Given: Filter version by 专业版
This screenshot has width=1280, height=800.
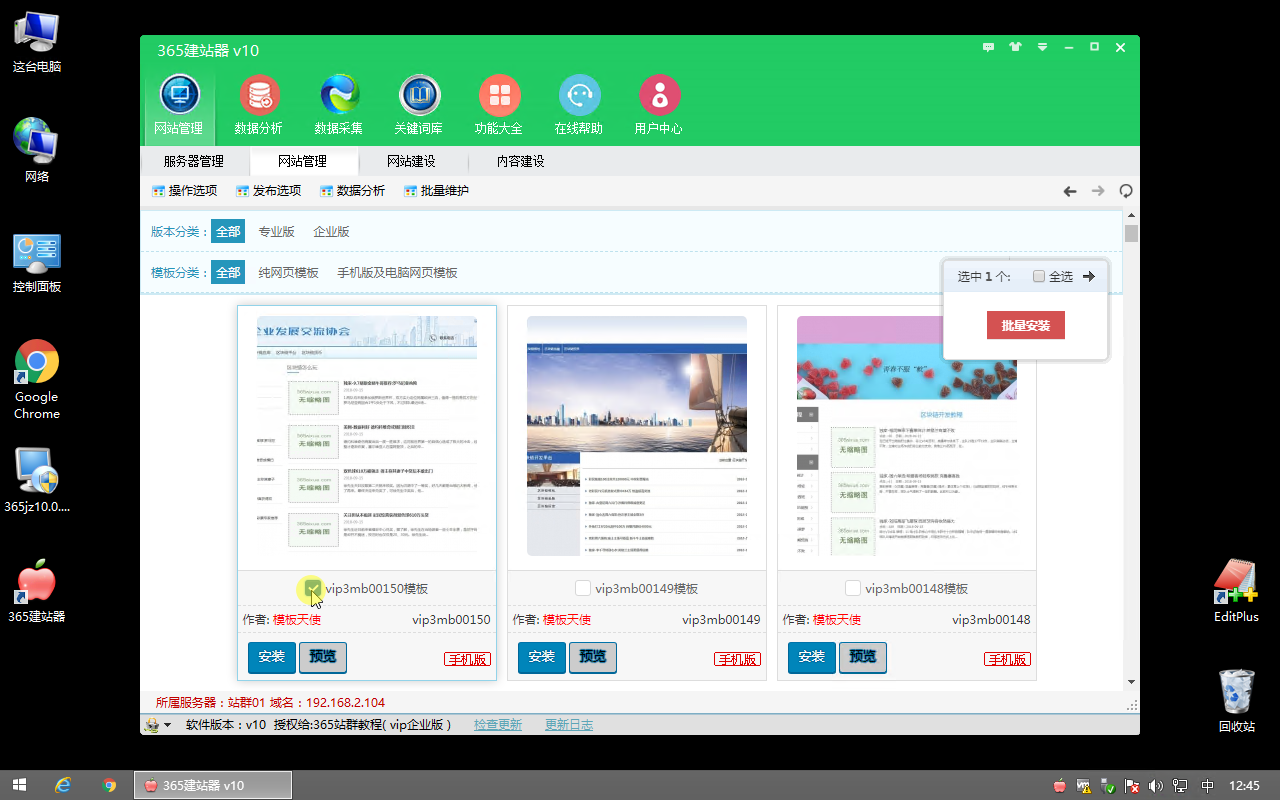Looking at the screenshot, I should point(277,231).
